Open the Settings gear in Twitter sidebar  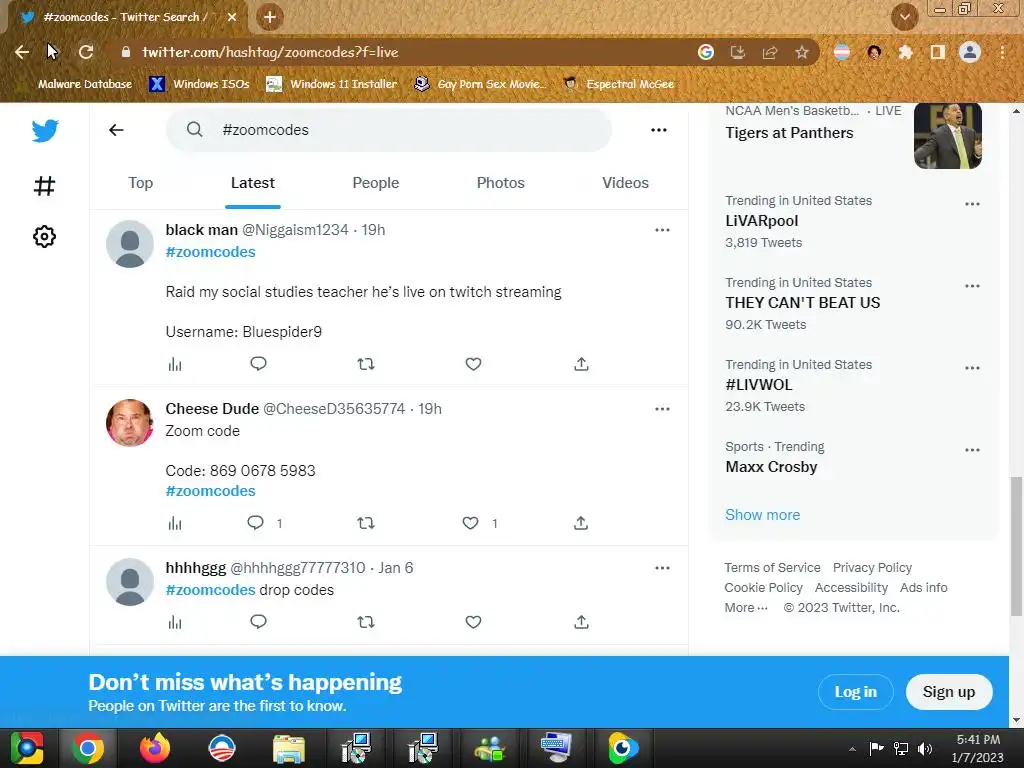coord(44,236)
